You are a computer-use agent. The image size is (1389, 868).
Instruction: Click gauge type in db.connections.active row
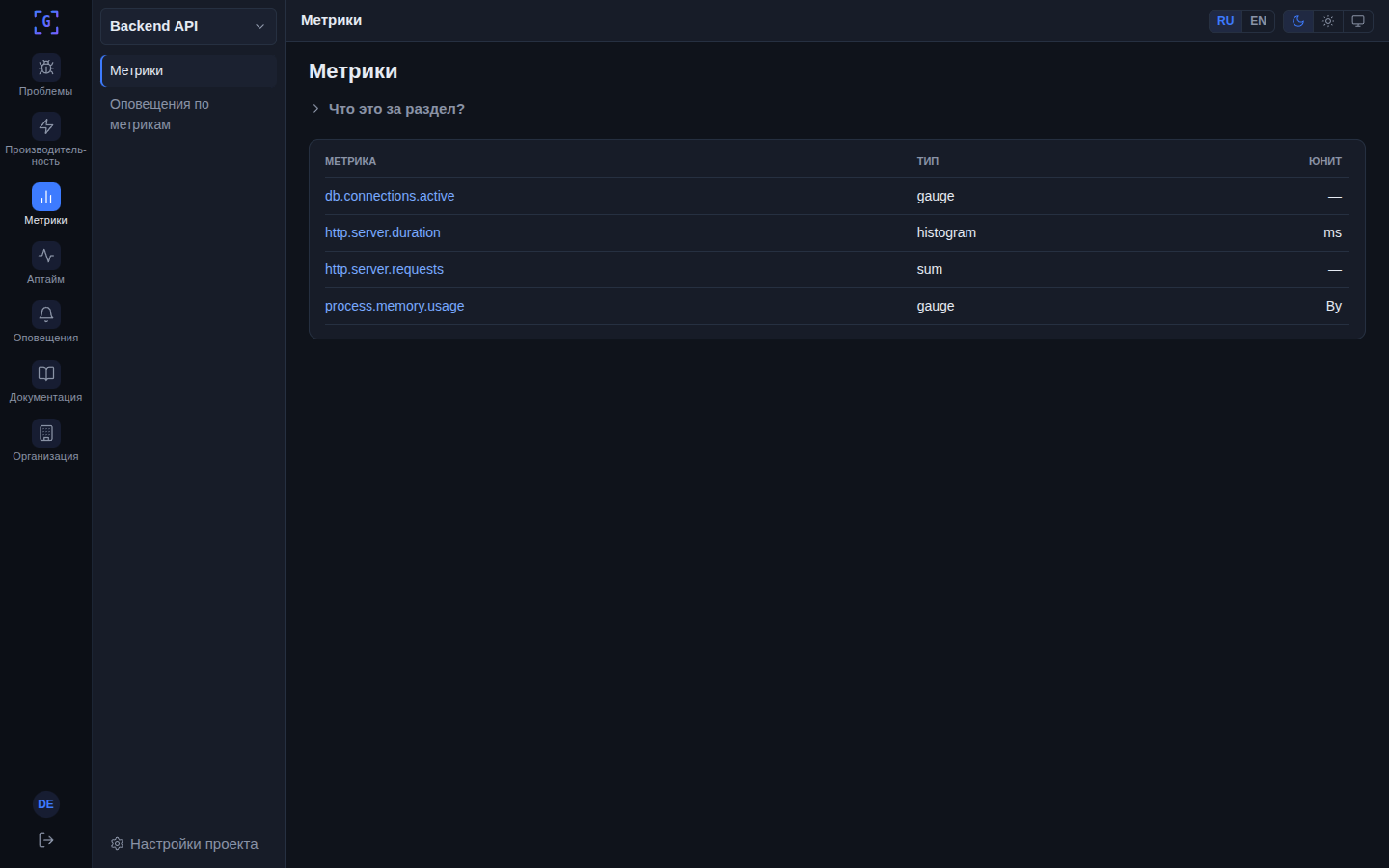936,196
